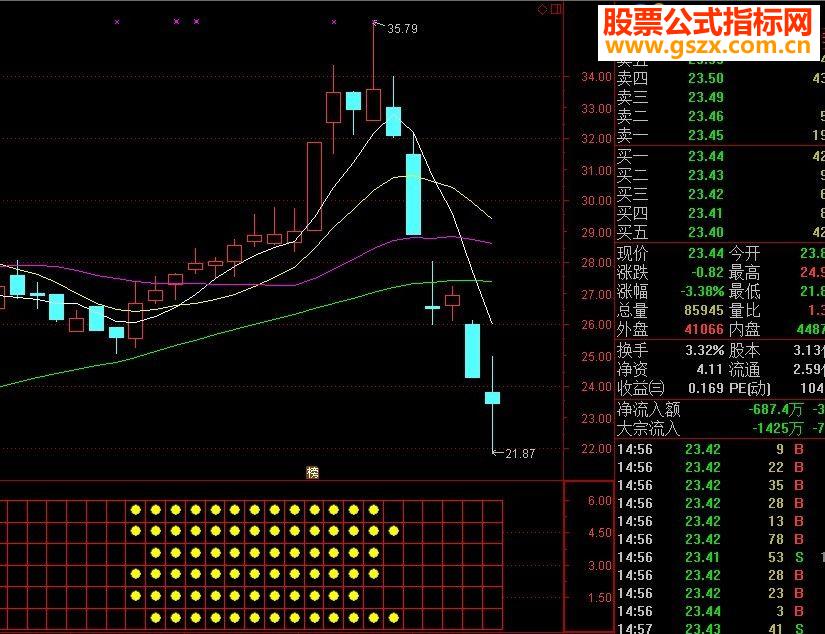825x634 pixels.
Task: Click the 买一 bid row at 23.44
Action: point(720,156)
